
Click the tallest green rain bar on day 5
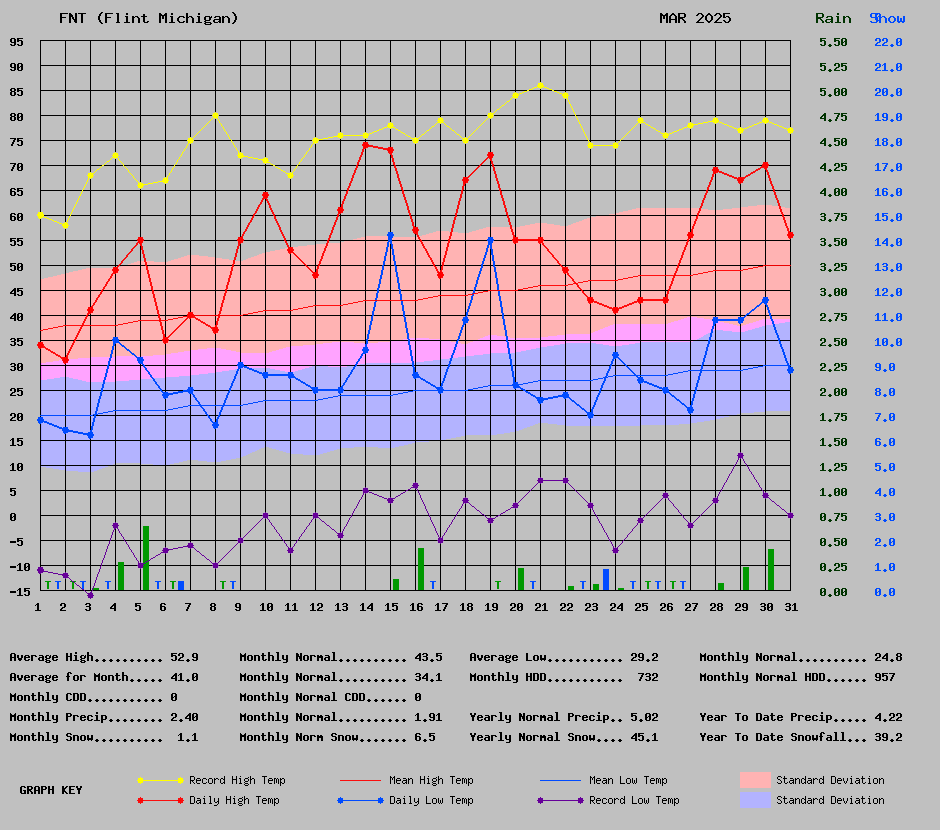[x=146, y=558]
